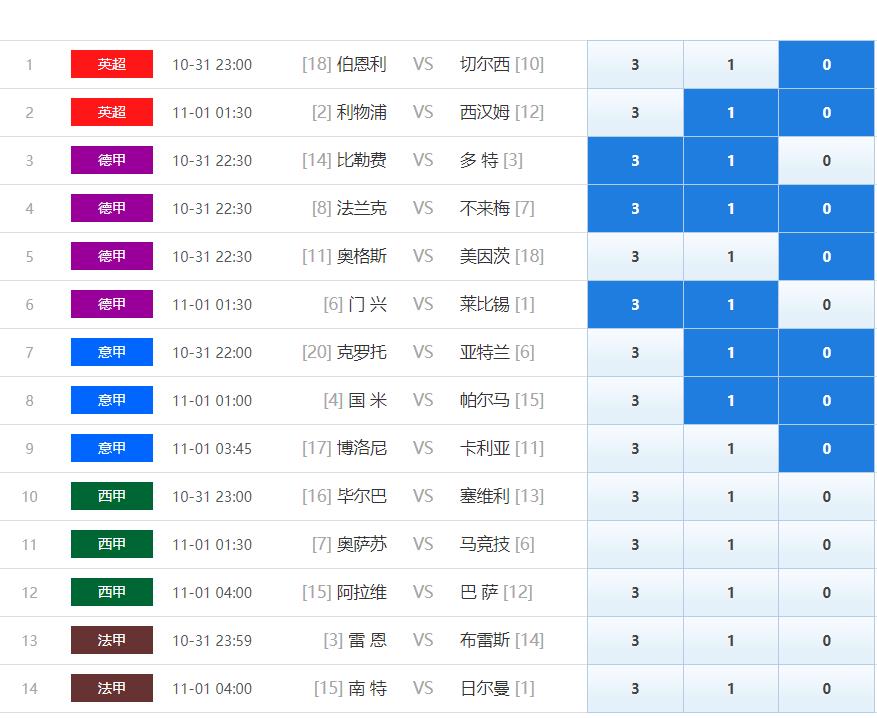Open away team 不来梅
The height and width of the screenshot is (718, 877).
pyautogui.click(x=484, y=209)
